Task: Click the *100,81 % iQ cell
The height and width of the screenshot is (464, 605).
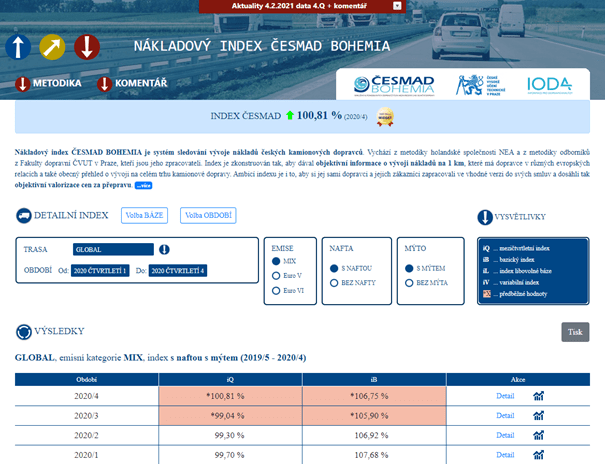Action: [230, 396]
